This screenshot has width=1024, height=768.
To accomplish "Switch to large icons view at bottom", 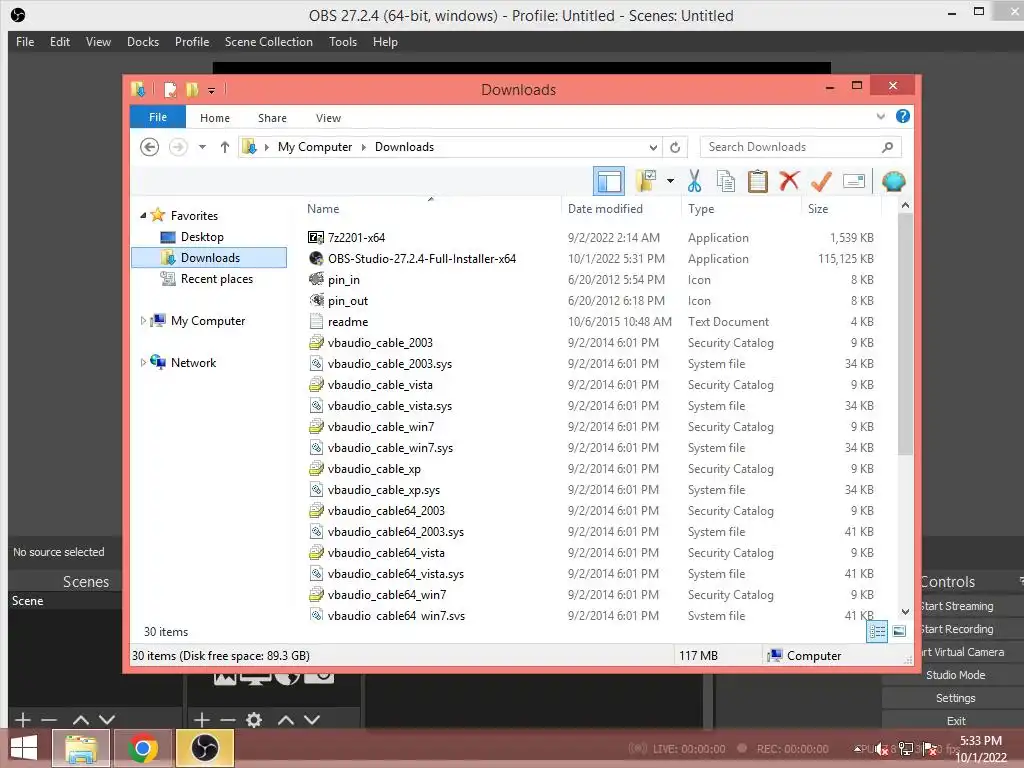I will pyautogui.click(x=899, y=631).
